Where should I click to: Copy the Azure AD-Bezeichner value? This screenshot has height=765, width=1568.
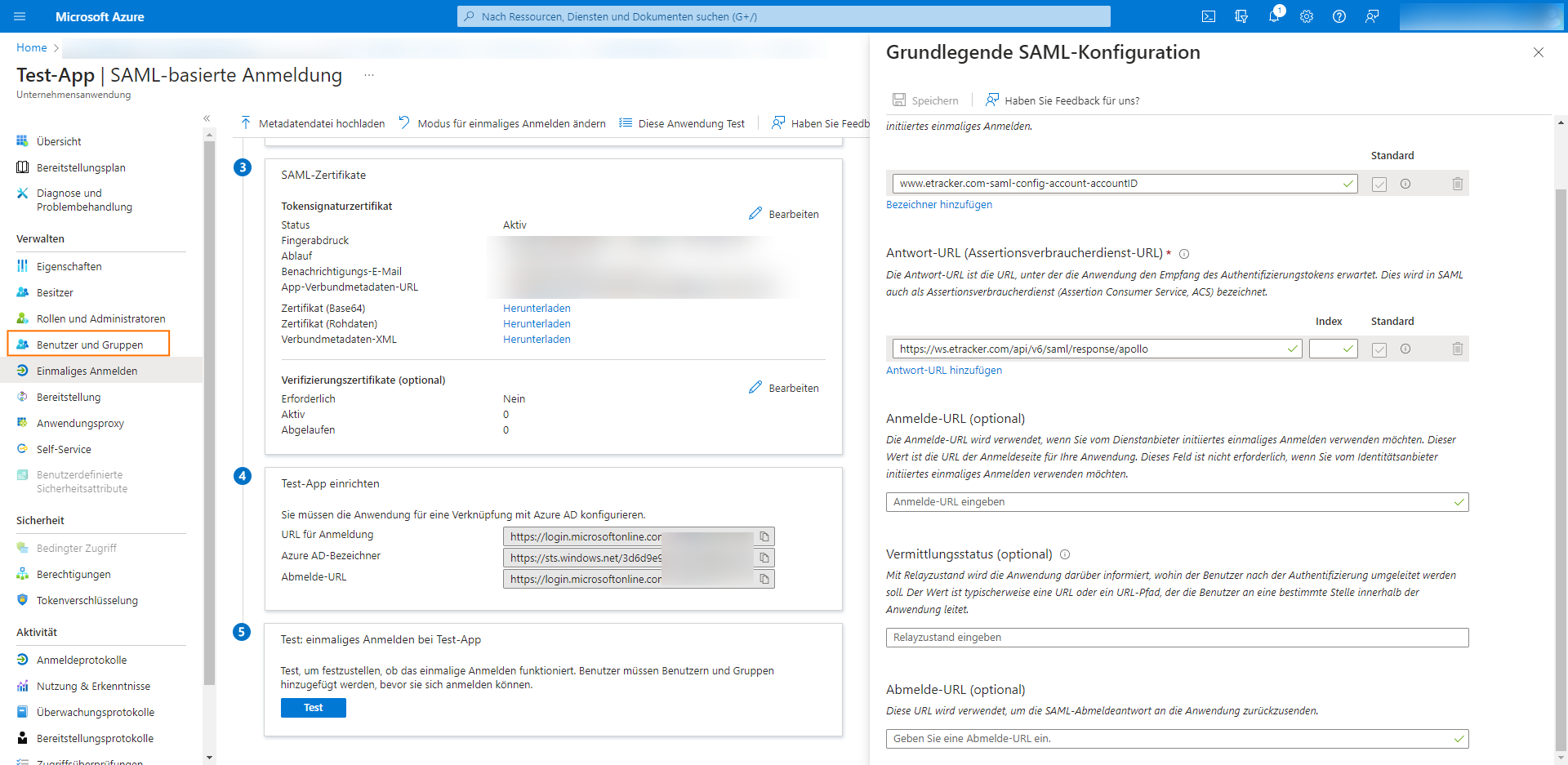click(x=764, y=558)
